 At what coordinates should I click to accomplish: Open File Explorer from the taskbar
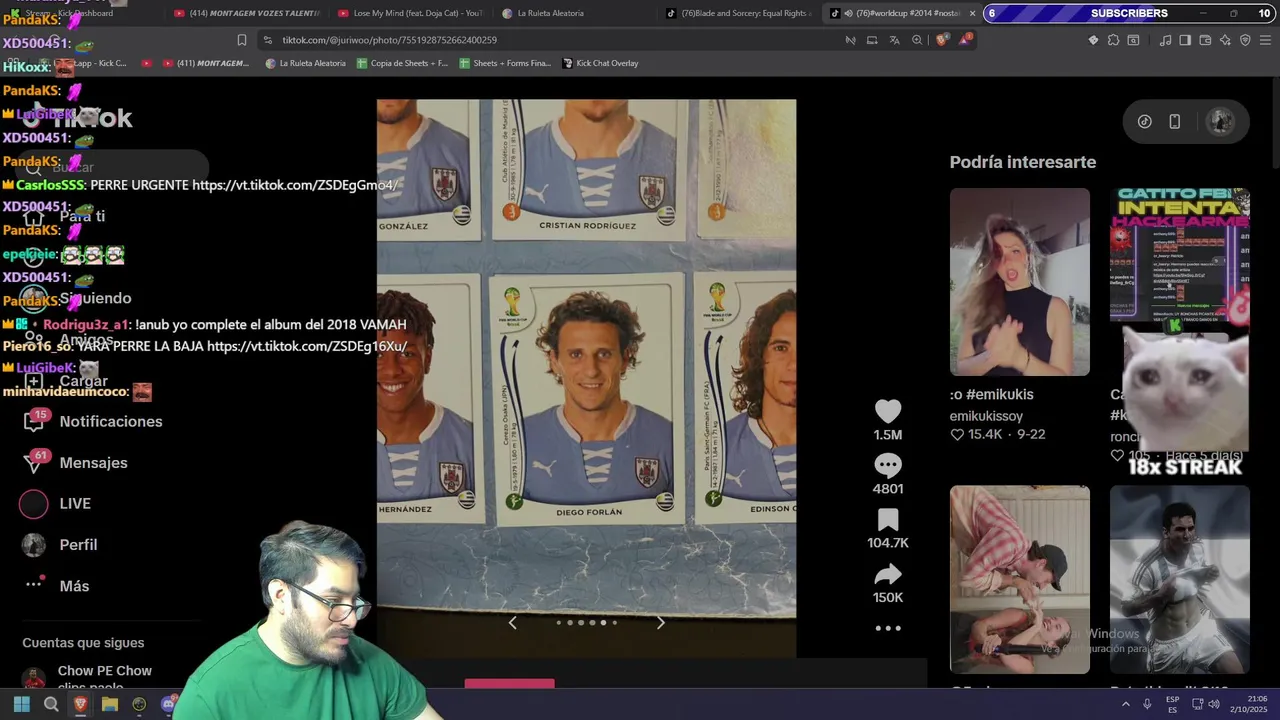point(110,704)
